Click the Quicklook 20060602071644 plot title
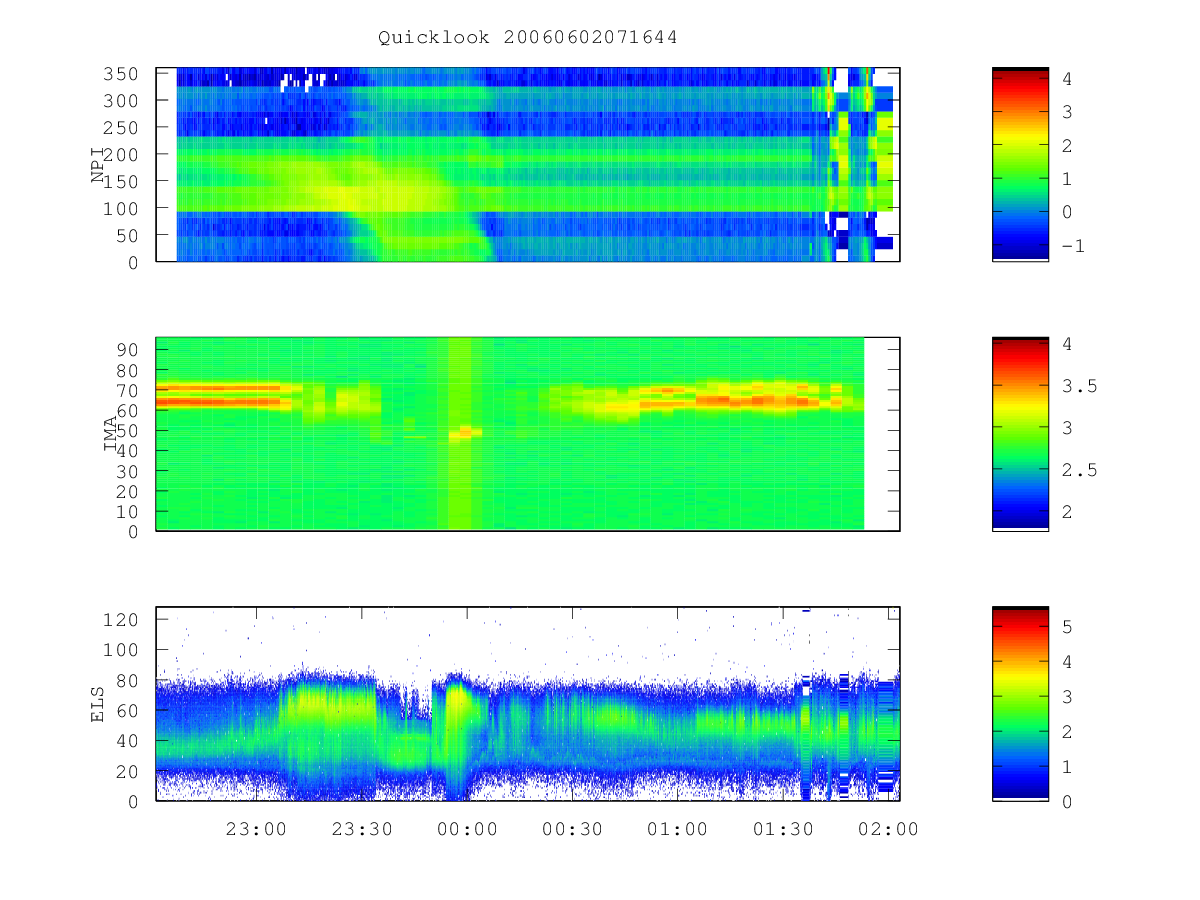This screenshot has height=900, width=1200. pyautogui.click(x=528, y=38)
